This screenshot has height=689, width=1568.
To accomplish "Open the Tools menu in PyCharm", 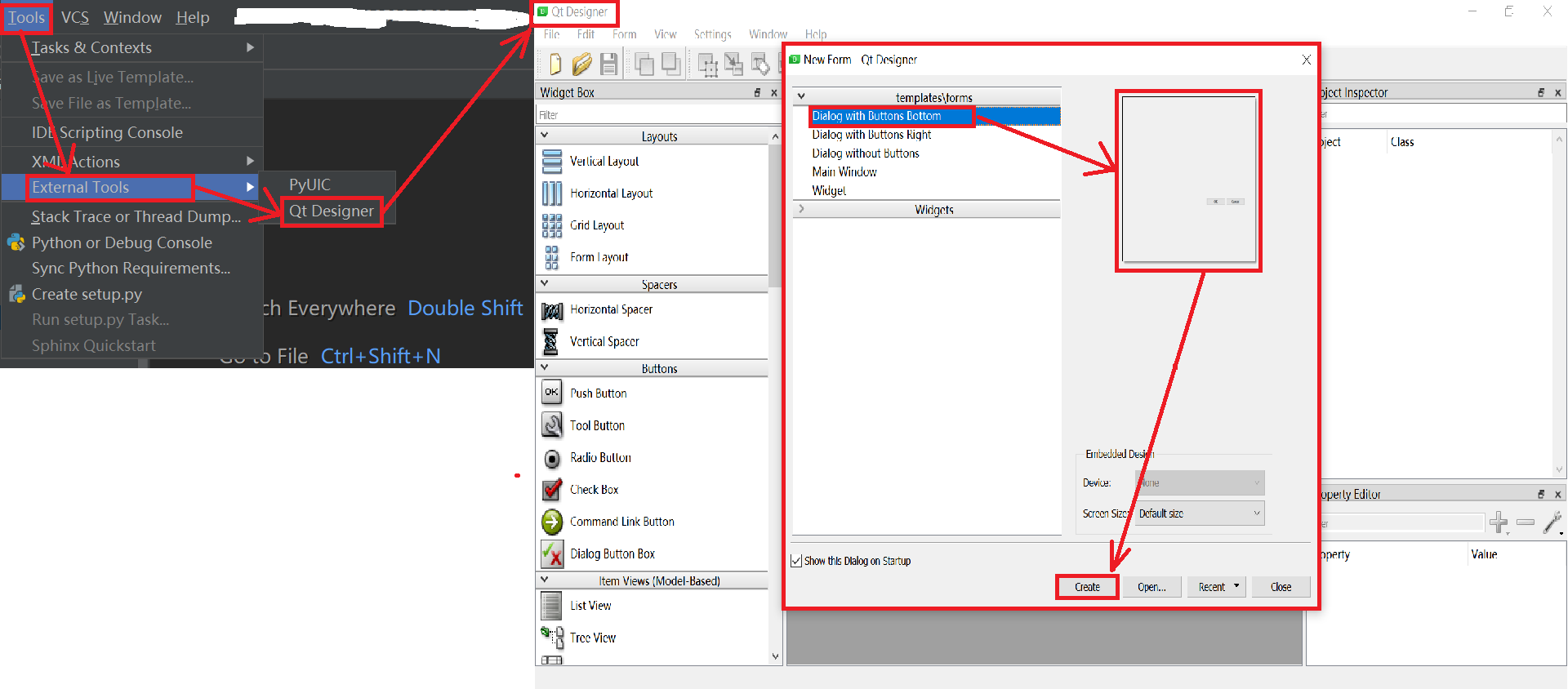I will point(27,17).
